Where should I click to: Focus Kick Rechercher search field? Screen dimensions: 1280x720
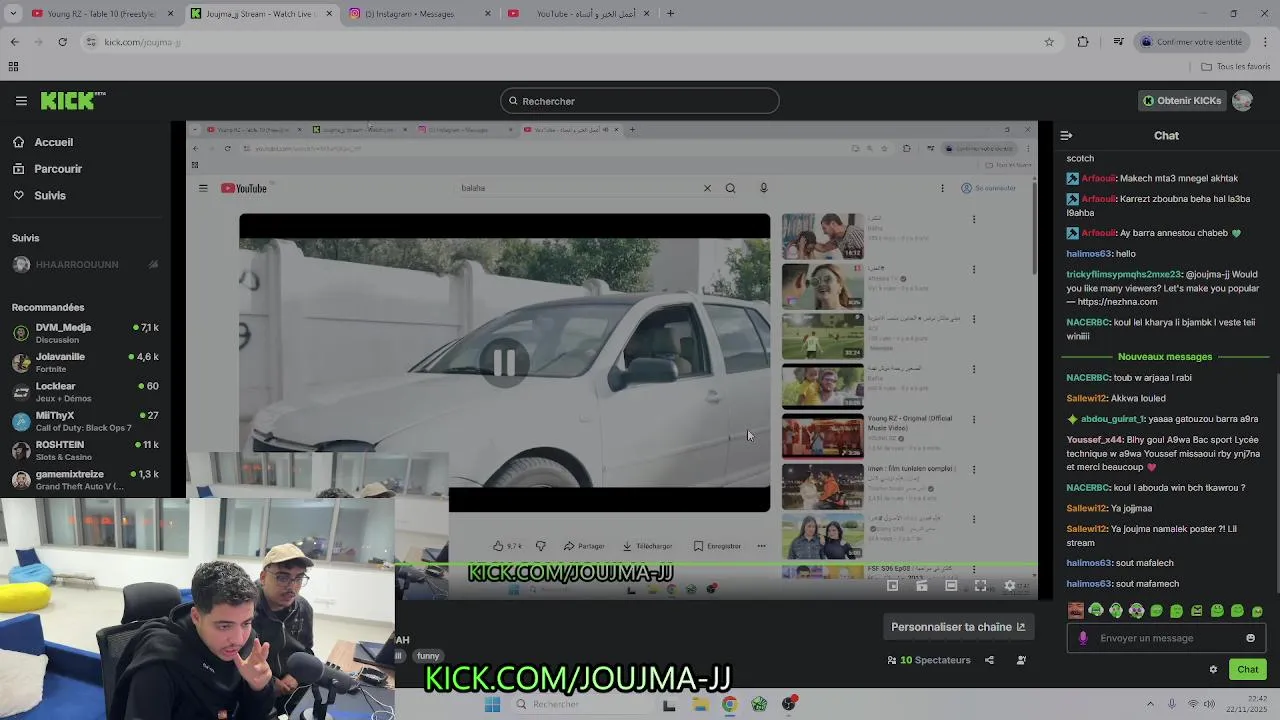(x=640, y=101)
